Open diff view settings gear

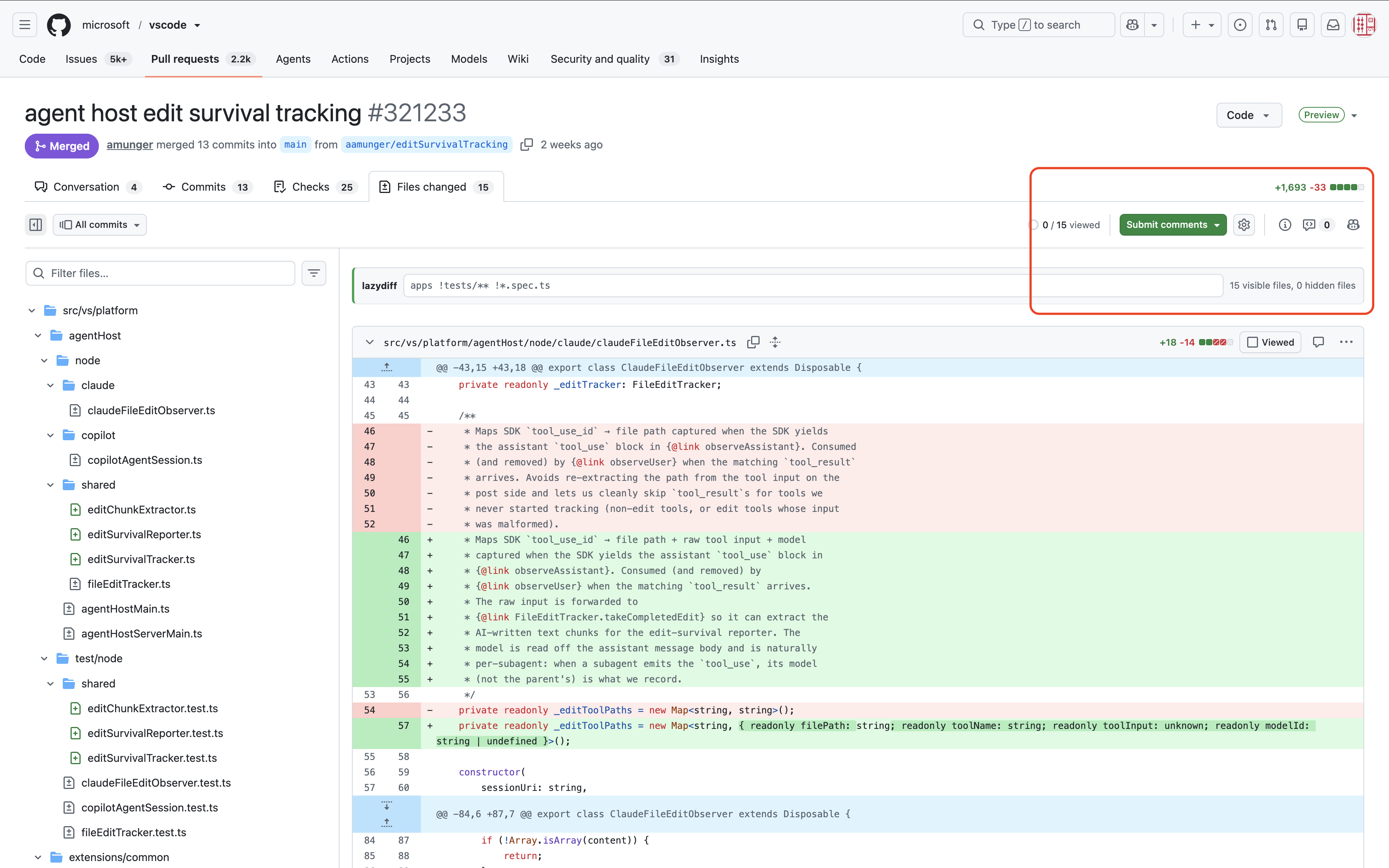pos(1244,224)
